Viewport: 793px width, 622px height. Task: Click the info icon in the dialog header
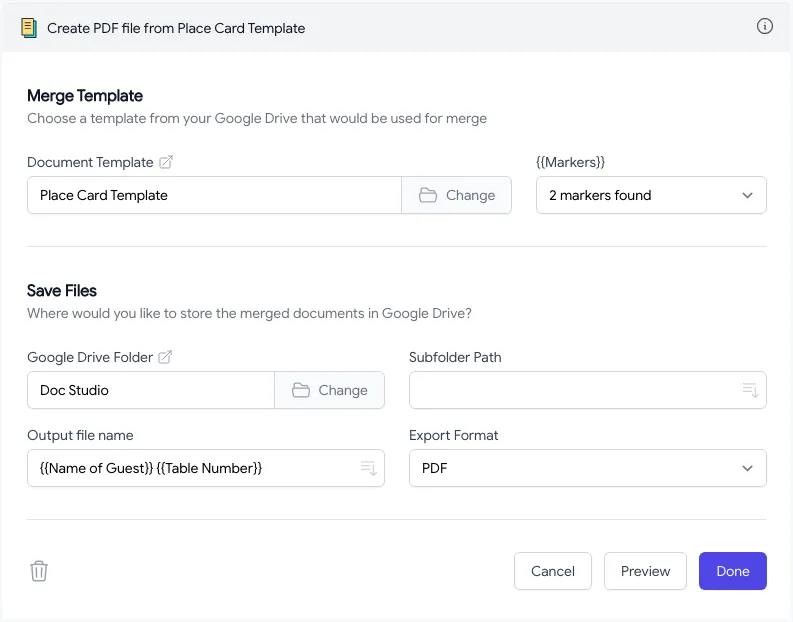tap(764, 26)
